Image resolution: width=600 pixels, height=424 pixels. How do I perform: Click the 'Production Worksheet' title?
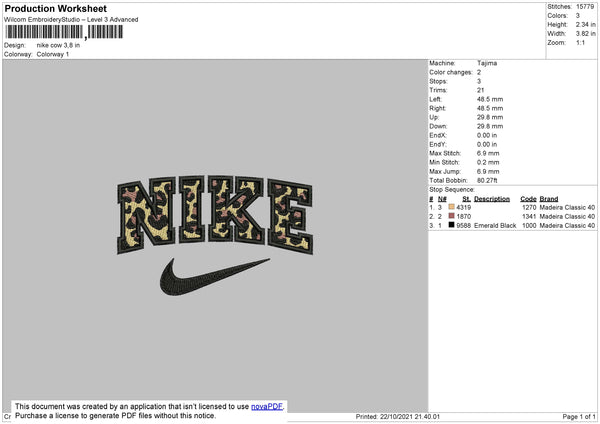tap(55, 8)
